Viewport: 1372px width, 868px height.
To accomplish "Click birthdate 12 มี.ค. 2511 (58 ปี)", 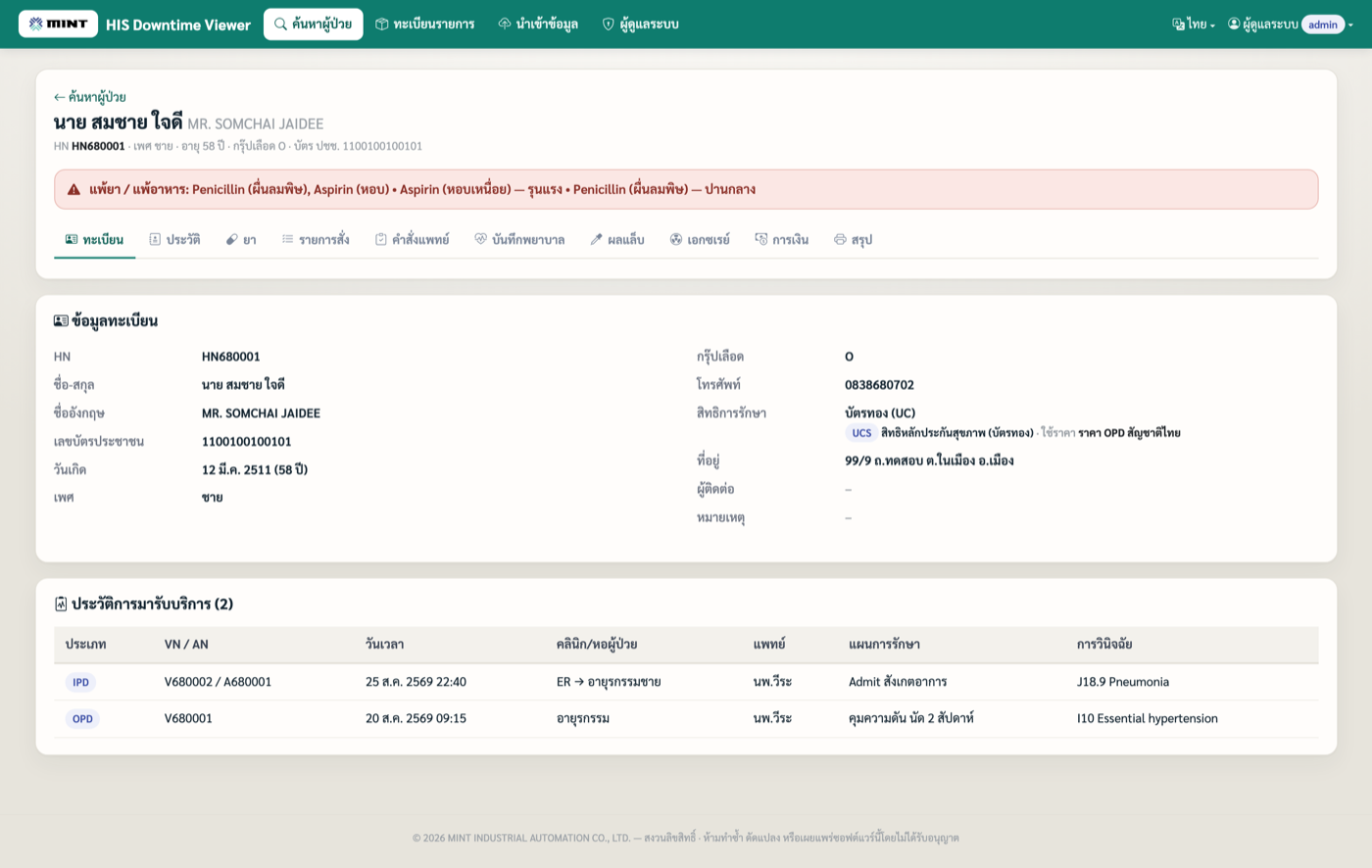I will [x=255, y=470].
